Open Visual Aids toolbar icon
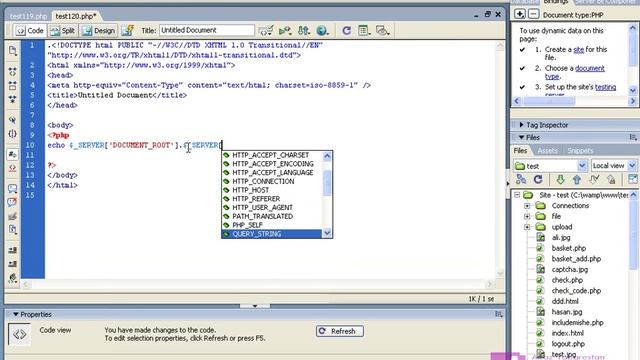The image size is (640, 360). [x=382, y=31]
